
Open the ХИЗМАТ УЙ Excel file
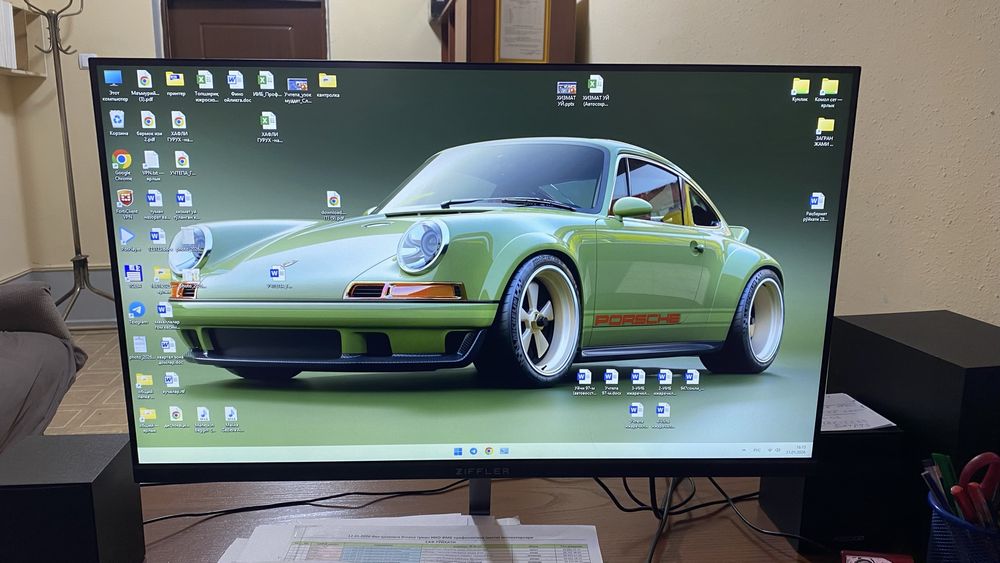tap(595, 91)
